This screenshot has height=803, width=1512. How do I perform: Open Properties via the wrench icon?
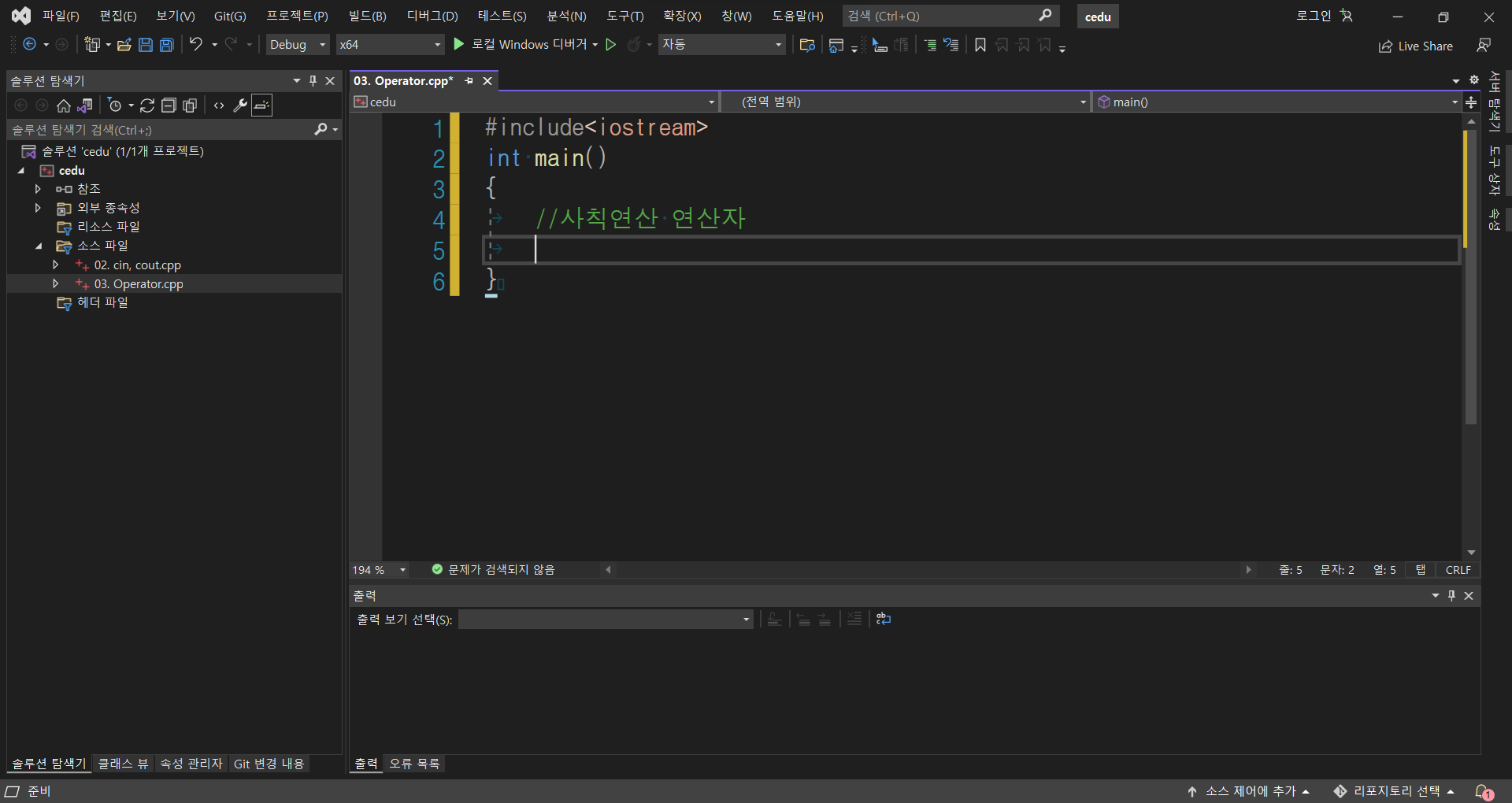[240, 105]
